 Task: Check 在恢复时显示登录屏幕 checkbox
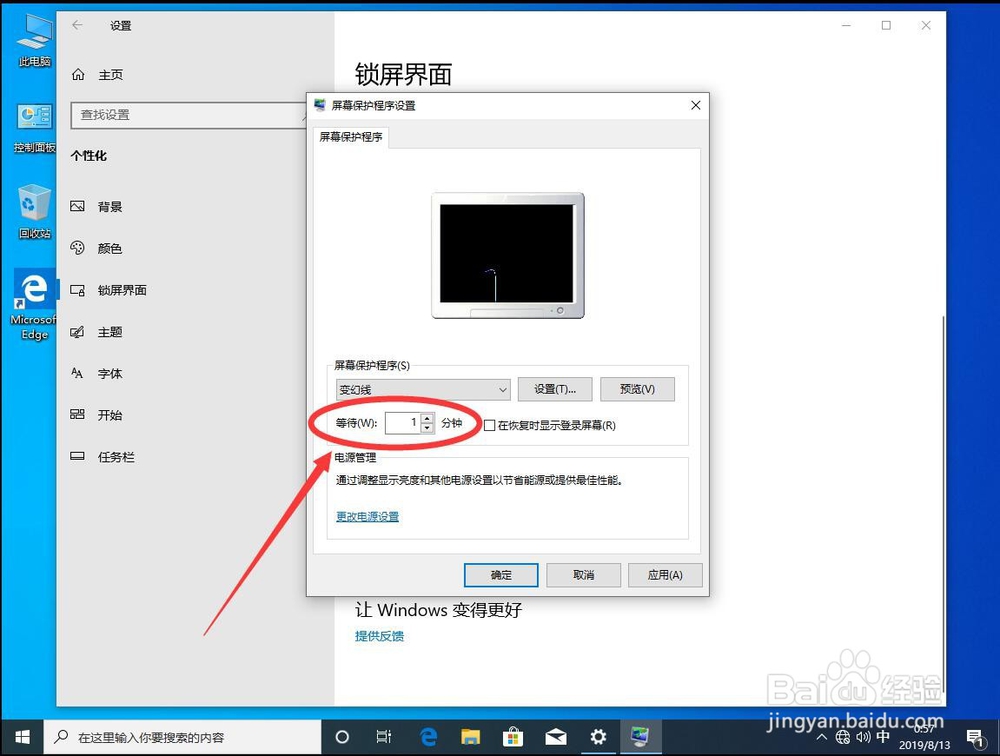click(x=490, y=426)
